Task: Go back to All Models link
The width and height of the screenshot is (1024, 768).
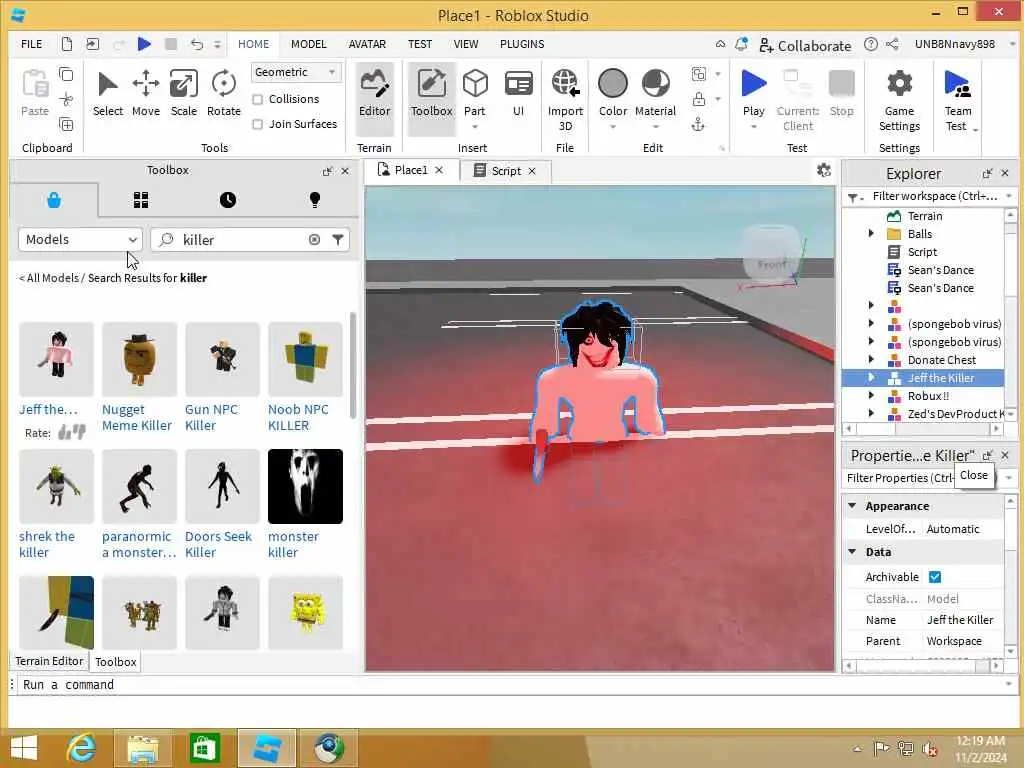Action: point(48,278)
